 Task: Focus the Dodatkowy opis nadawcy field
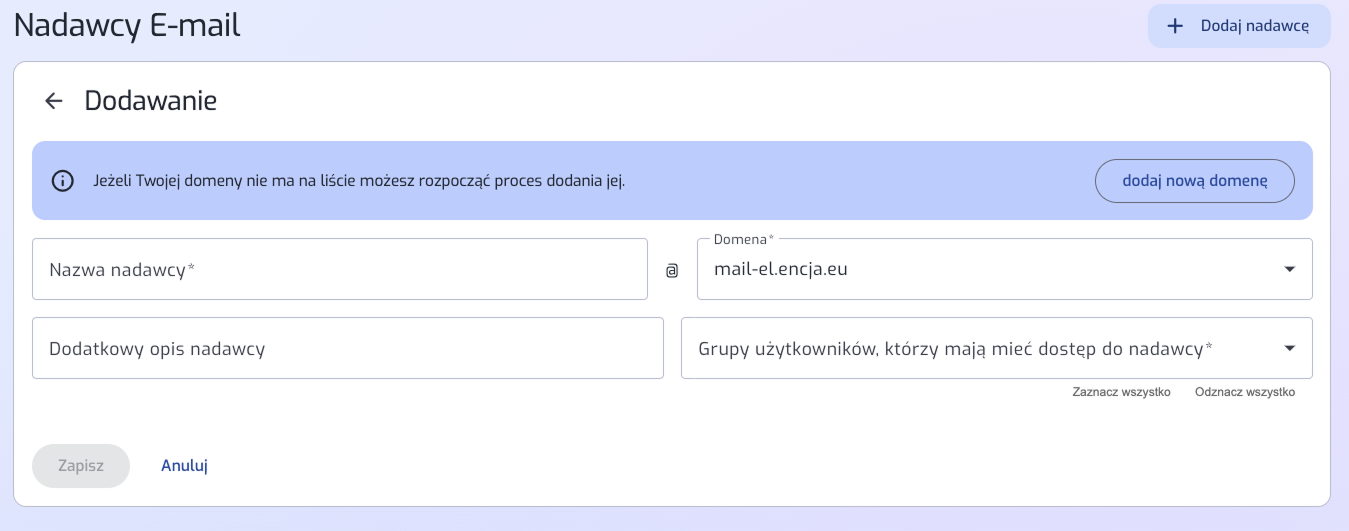click(347, 348)
